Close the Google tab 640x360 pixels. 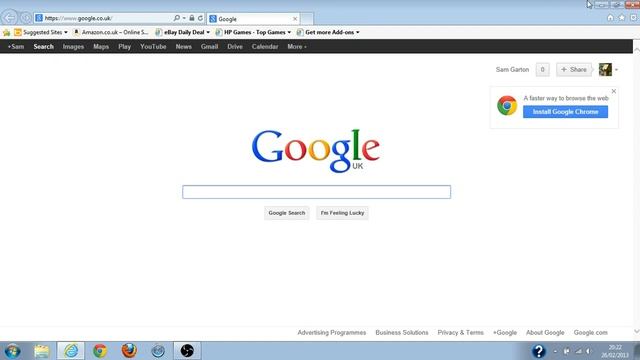click(295, 19)
